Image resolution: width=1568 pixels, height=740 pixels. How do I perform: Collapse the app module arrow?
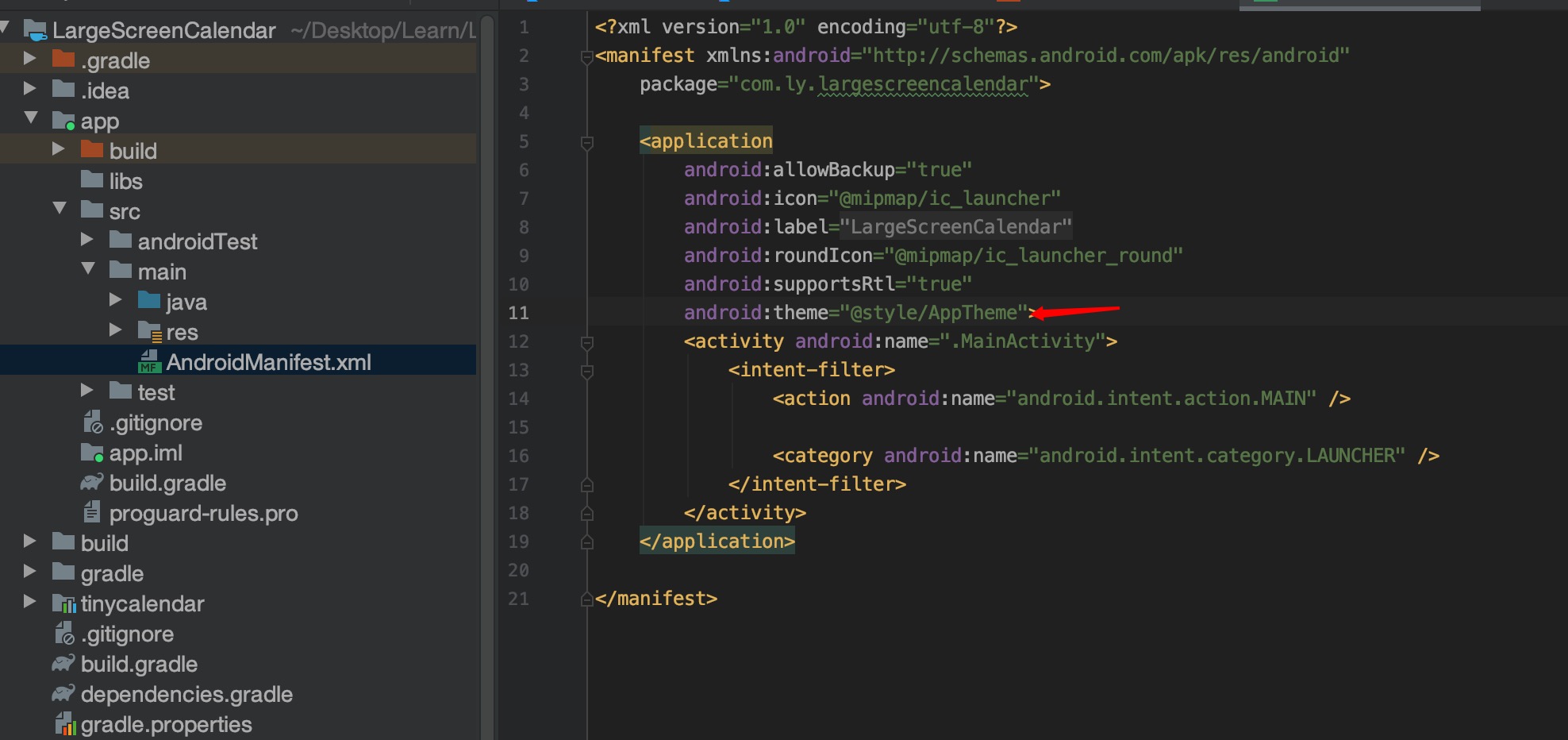pyautogui.click(x=32, y=118)
